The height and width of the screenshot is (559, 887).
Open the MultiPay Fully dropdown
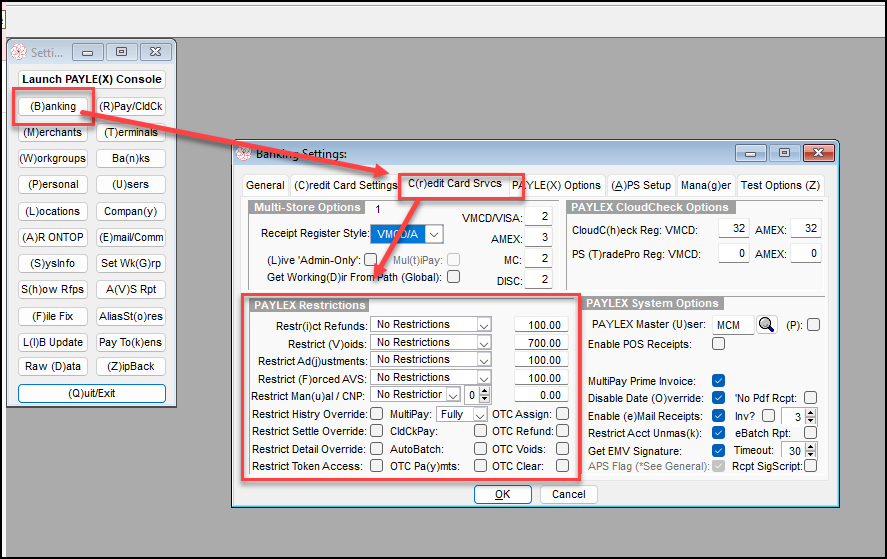[x=480, y=414]
